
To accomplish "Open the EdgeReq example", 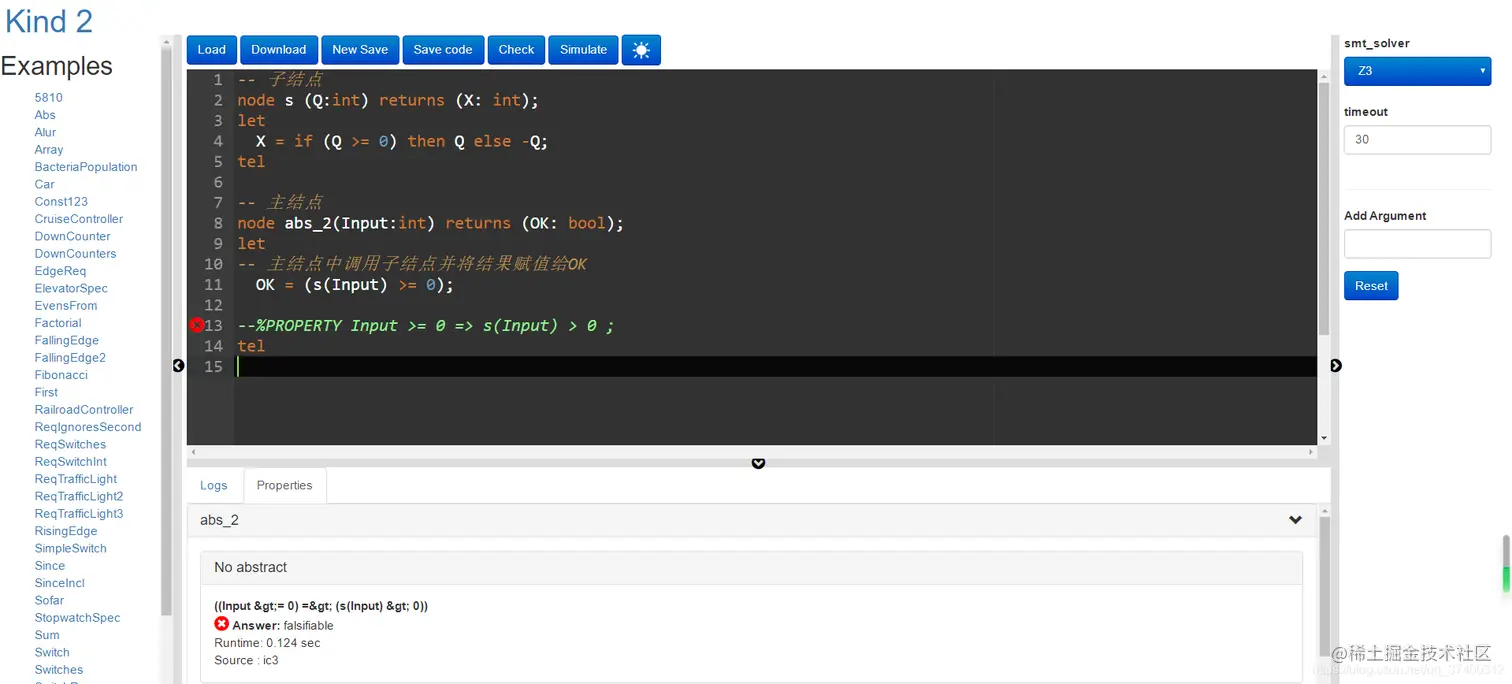I will tap(60, 271).
